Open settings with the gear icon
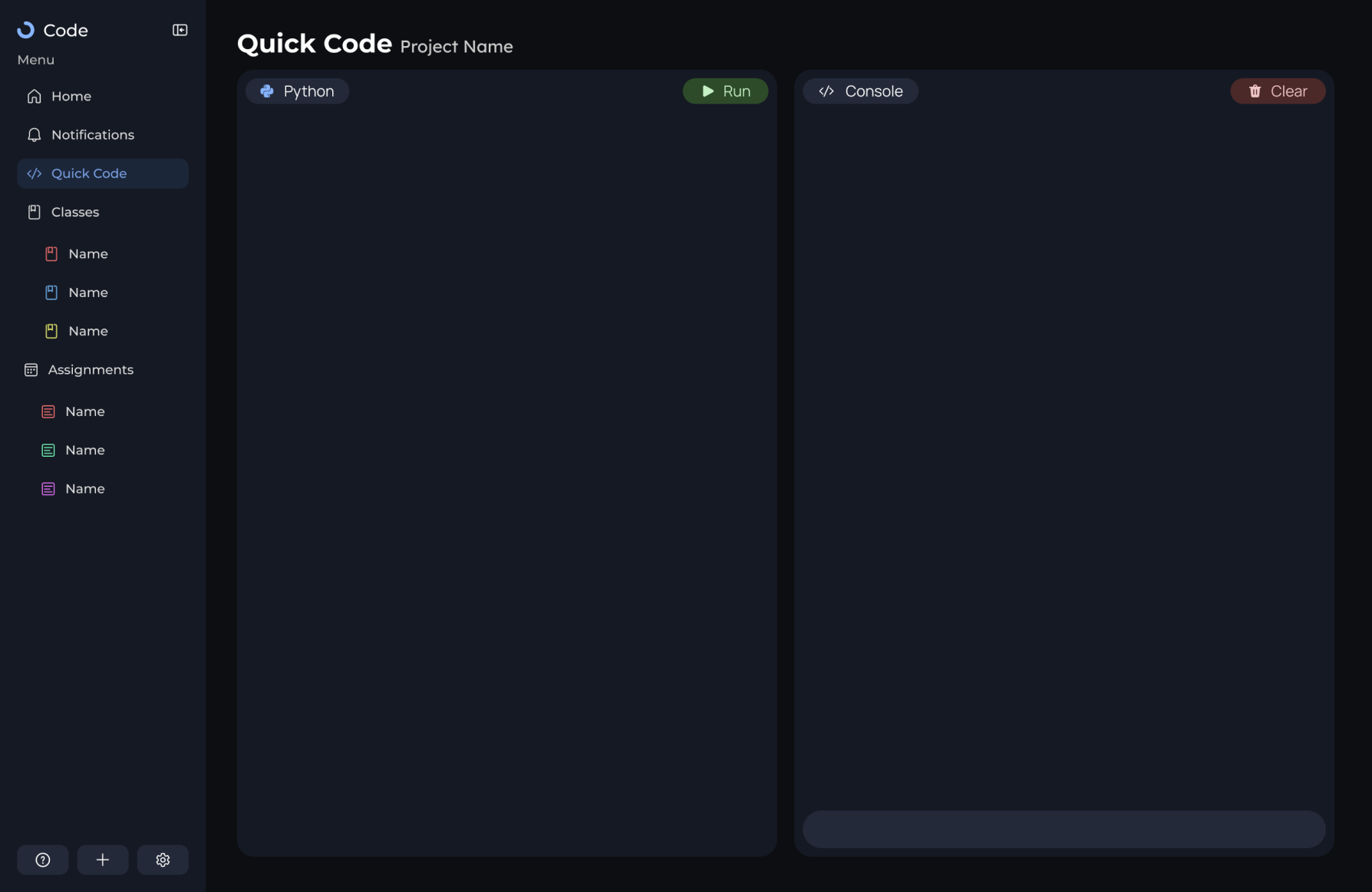Viewport: 1372px width, 892px height. click(163, 860)
